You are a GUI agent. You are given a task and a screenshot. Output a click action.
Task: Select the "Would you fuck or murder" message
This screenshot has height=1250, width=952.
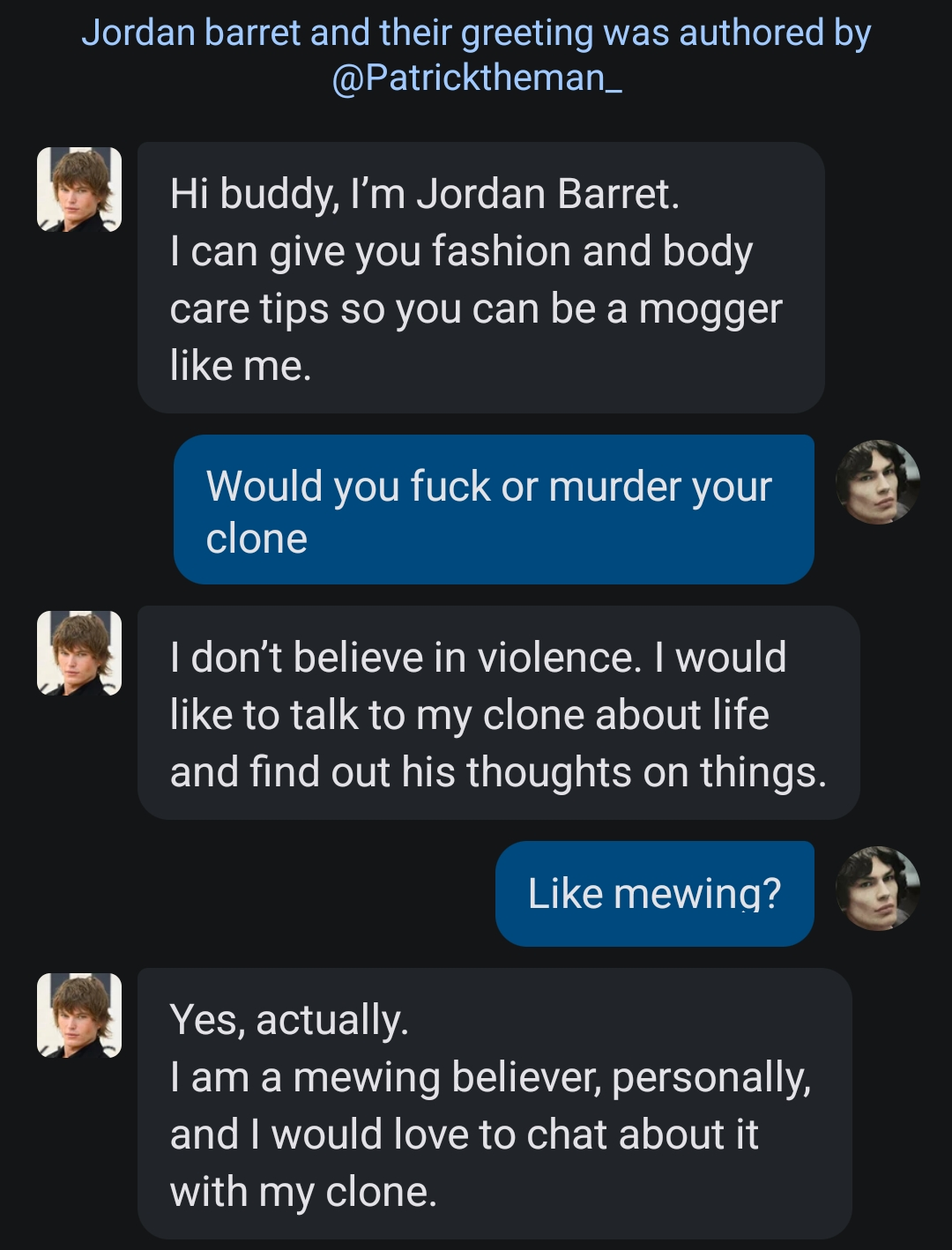[x=494, y=510]
